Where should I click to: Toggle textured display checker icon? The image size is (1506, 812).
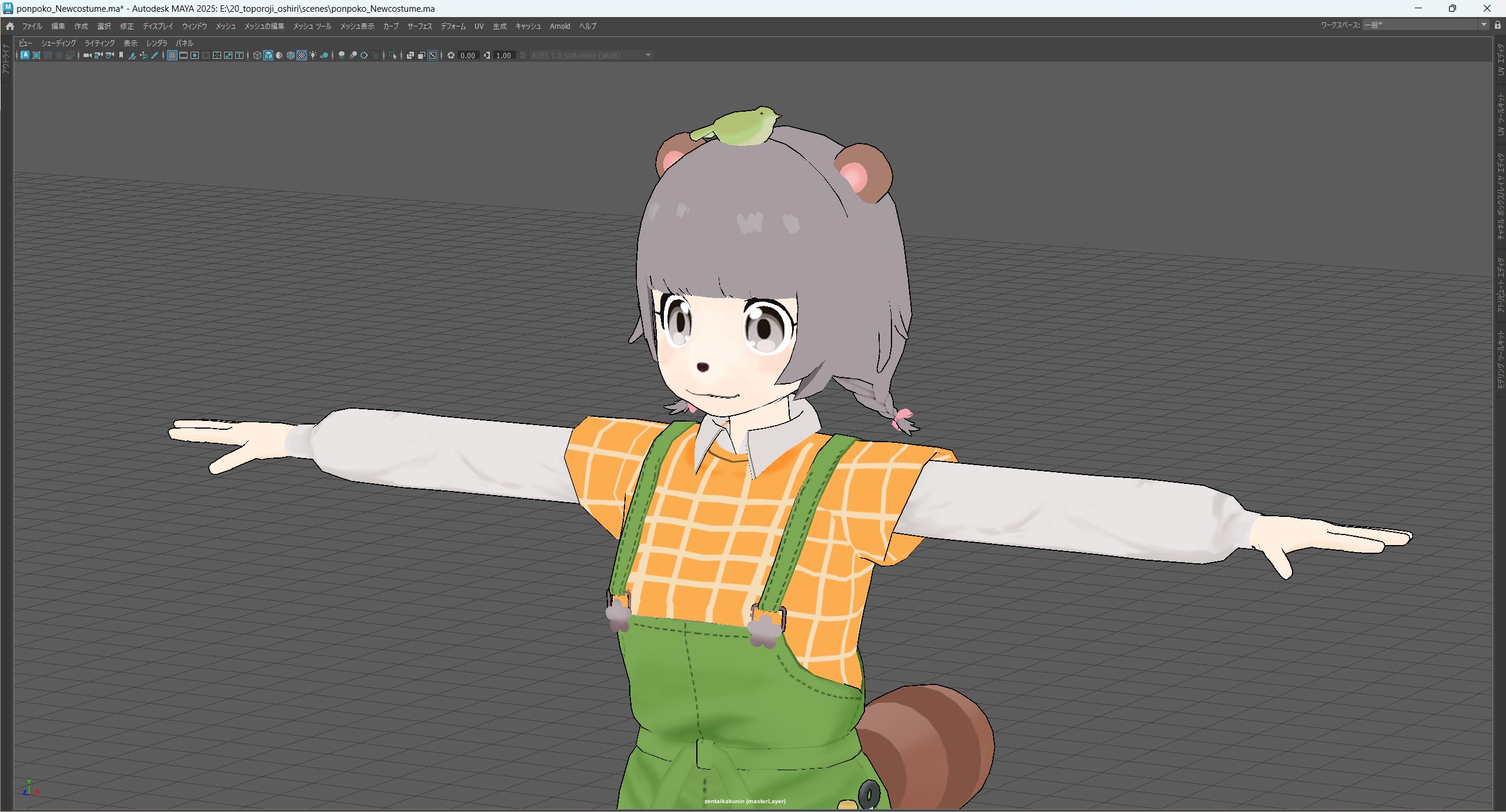pyautogui.click(x=302, y=55)
